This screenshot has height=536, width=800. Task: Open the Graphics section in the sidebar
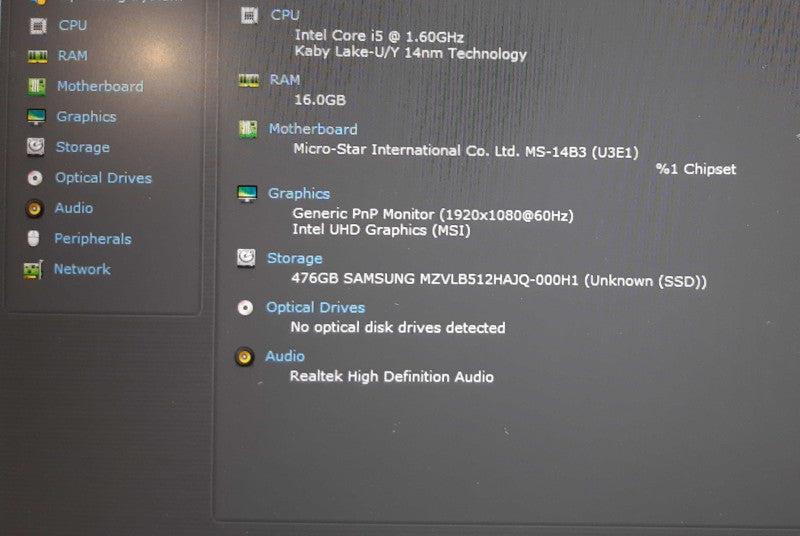[x=86, y=116]
